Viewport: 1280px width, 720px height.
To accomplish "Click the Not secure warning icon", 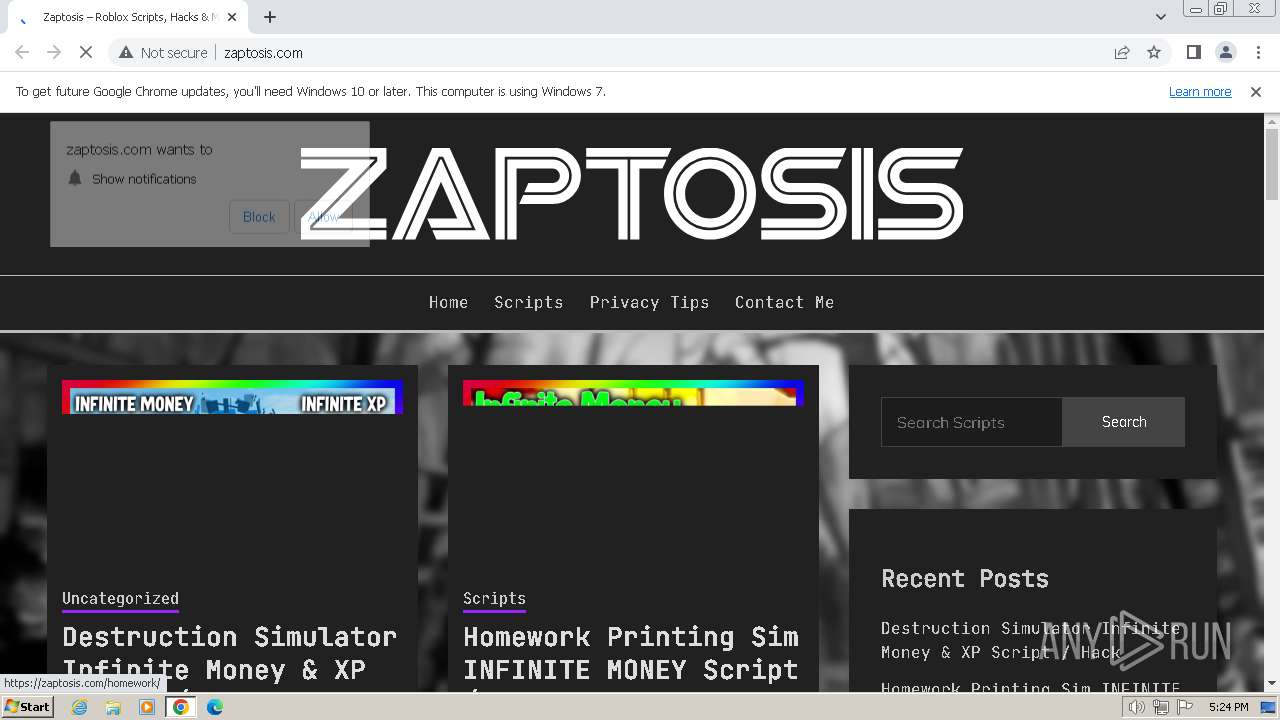I will point(126,53).
